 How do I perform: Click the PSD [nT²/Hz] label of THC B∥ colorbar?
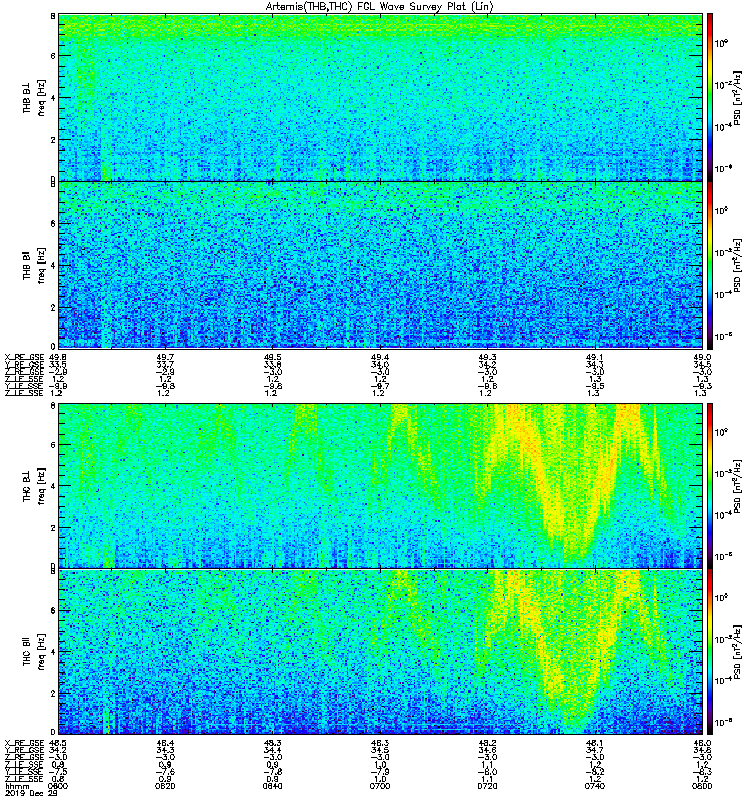[737, 652]
